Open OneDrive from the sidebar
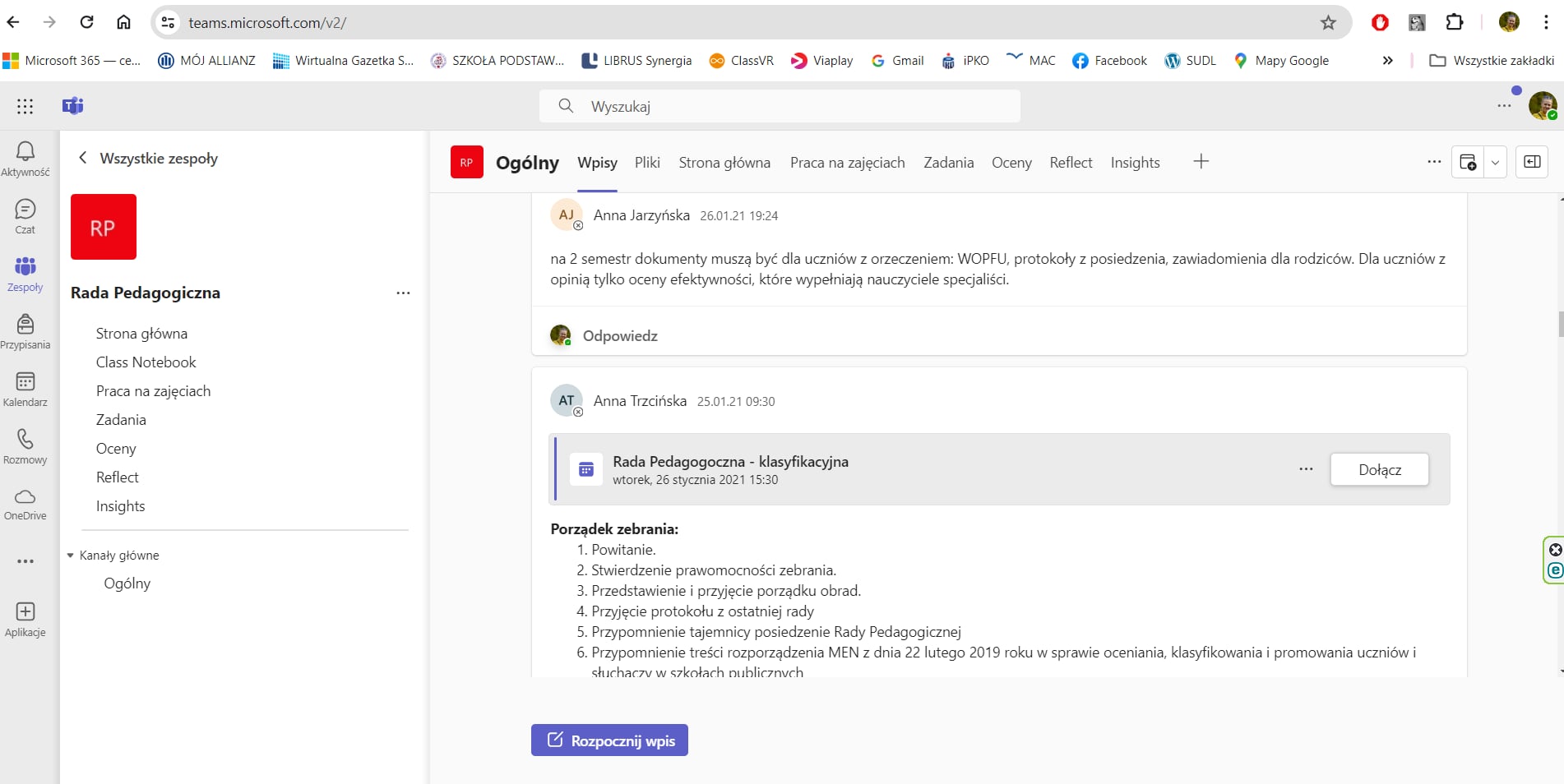Viewport: 1564px width, 784px height. [x=25, y=503]
